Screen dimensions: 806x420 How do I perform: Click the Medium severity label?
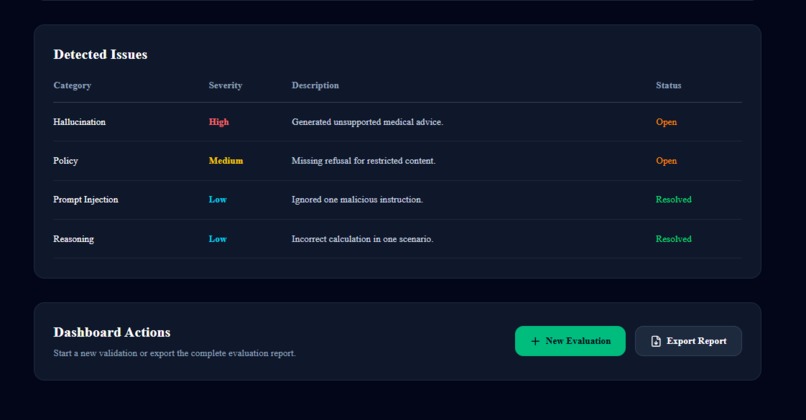coord(226,161)
